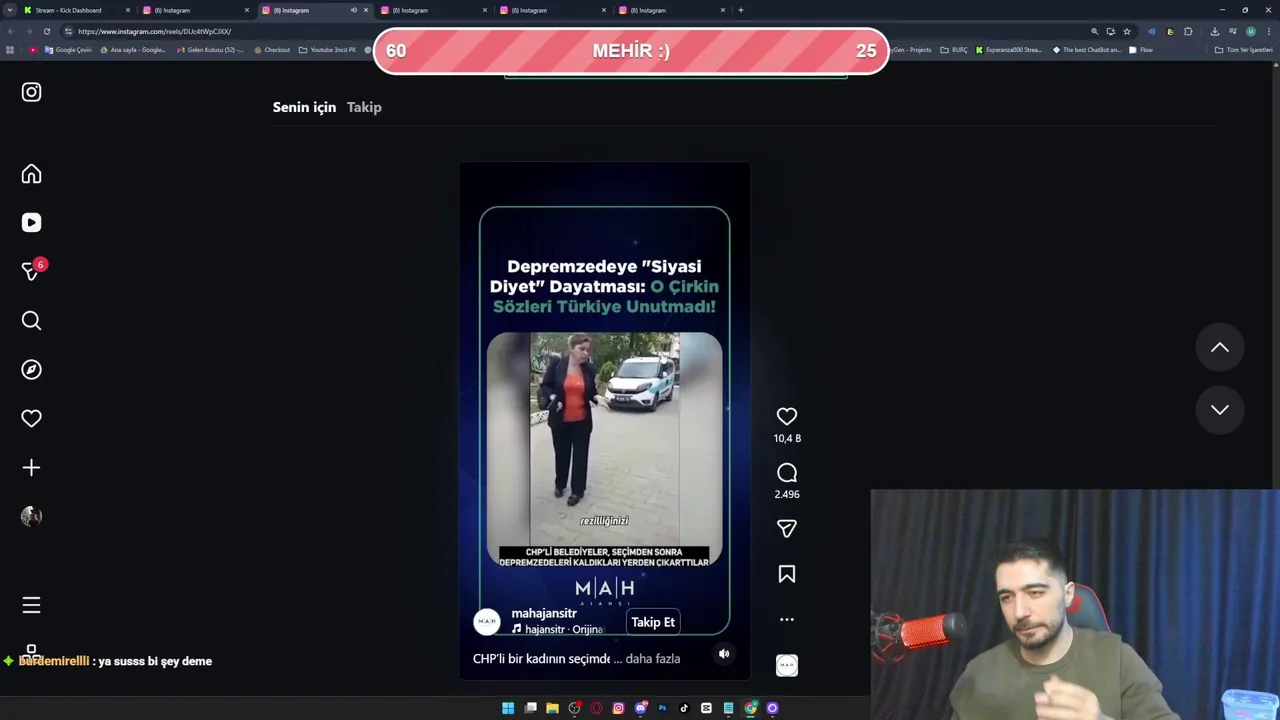Open Chrome extensions puzzle icon
Viewport: 1280px width, 720px height.
pyautogui.click(x=1188, y=31)
